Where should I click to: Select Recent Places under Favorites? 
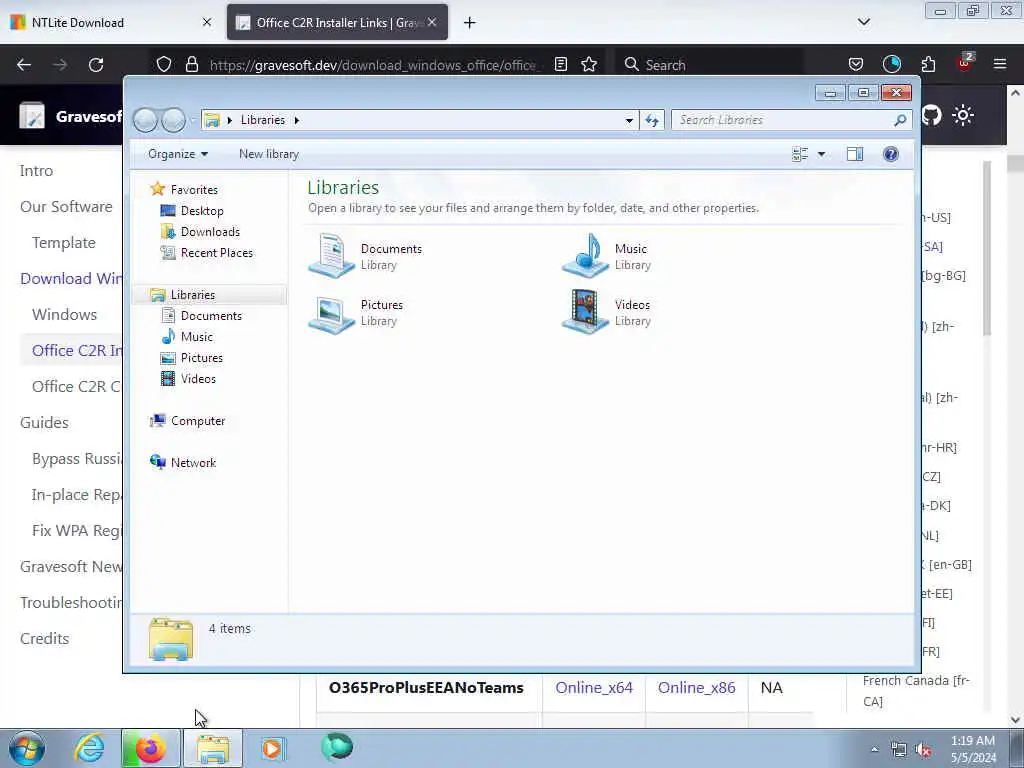coord(207,253)
